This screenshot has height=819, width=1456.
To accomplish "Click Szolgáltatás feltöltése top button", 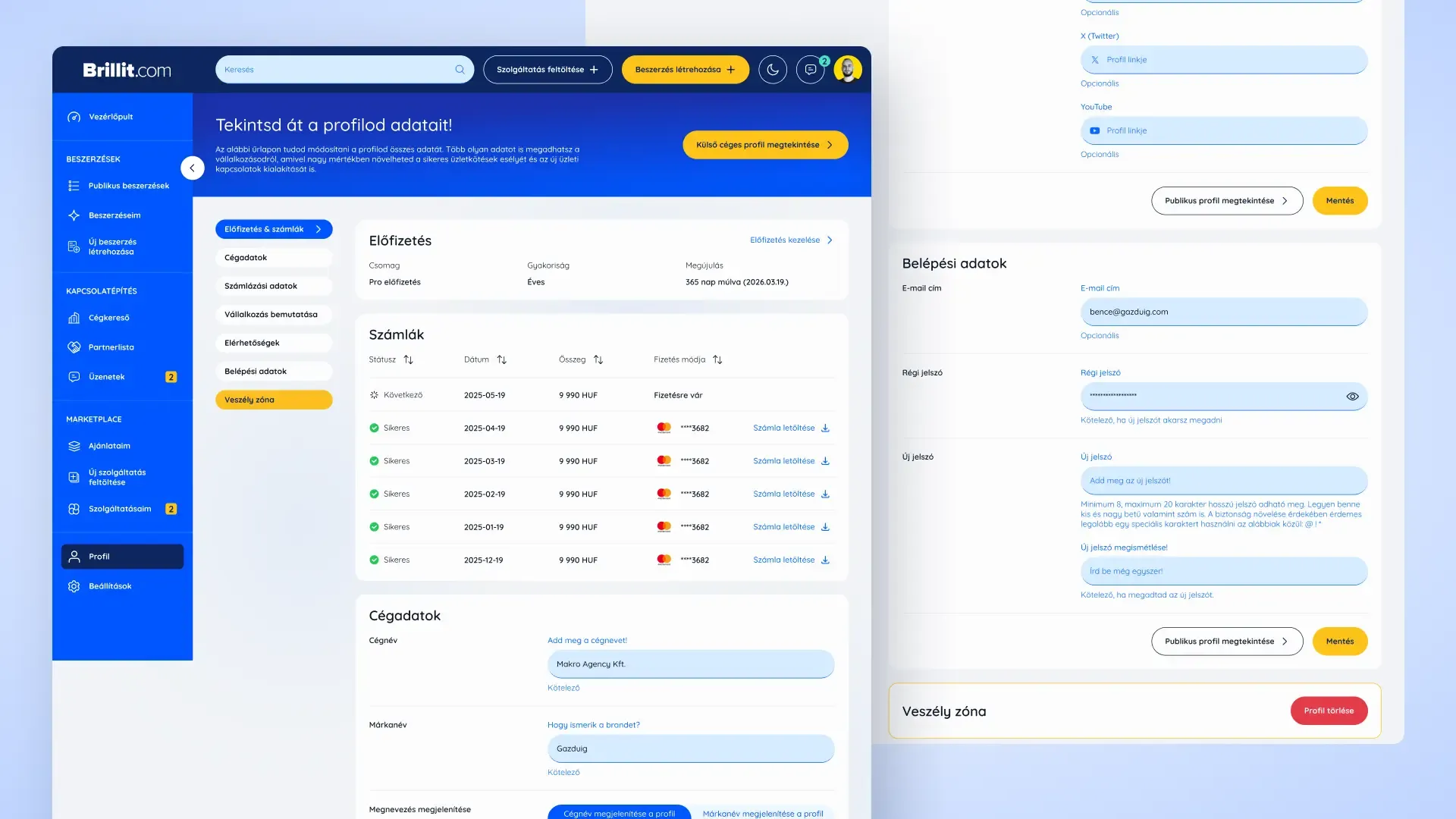I will [x=548, y=70].
